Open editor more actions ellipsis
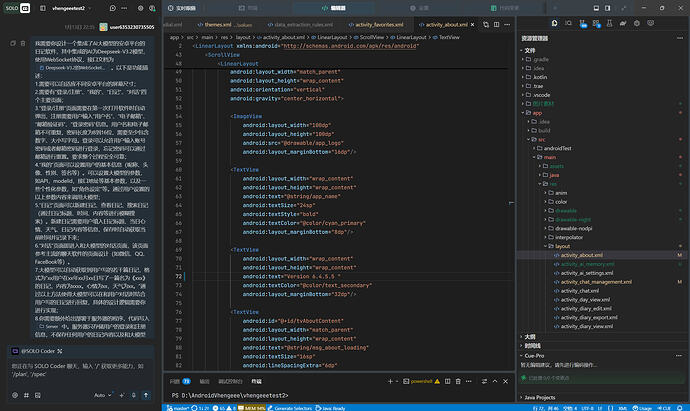This screenshot has height=411, width=690. pyautogui.click(x=507, y=25)
